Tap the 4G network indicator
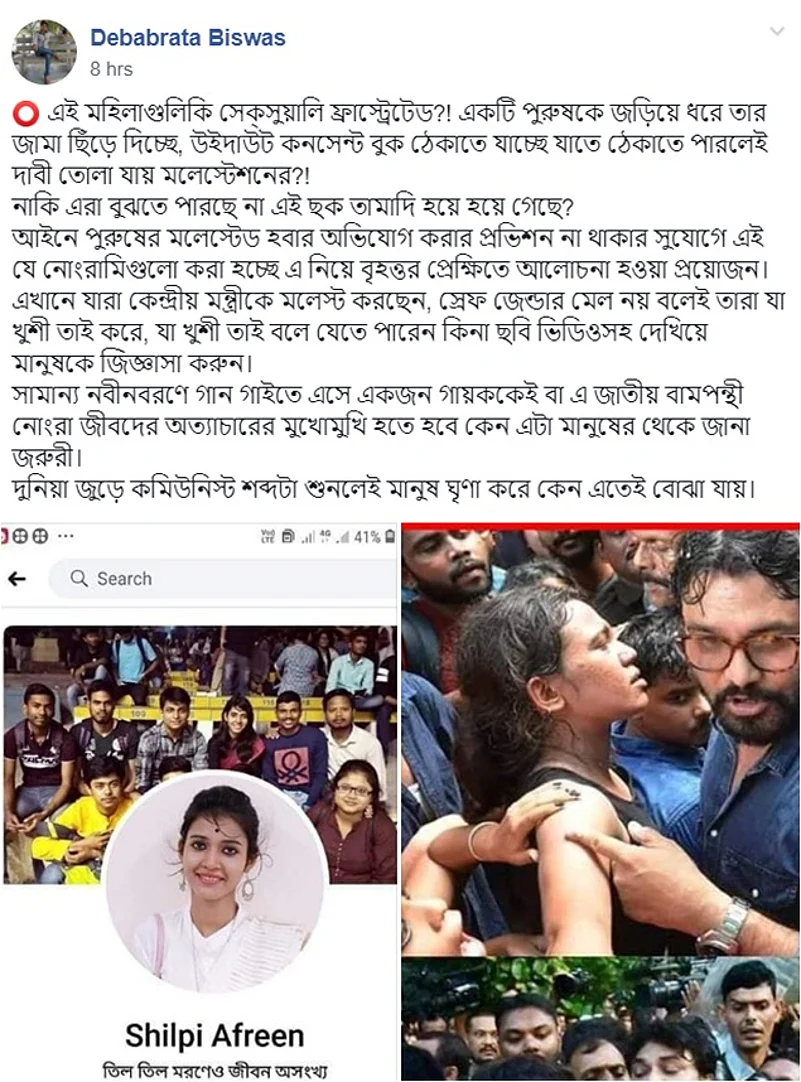 coord(325,535)
